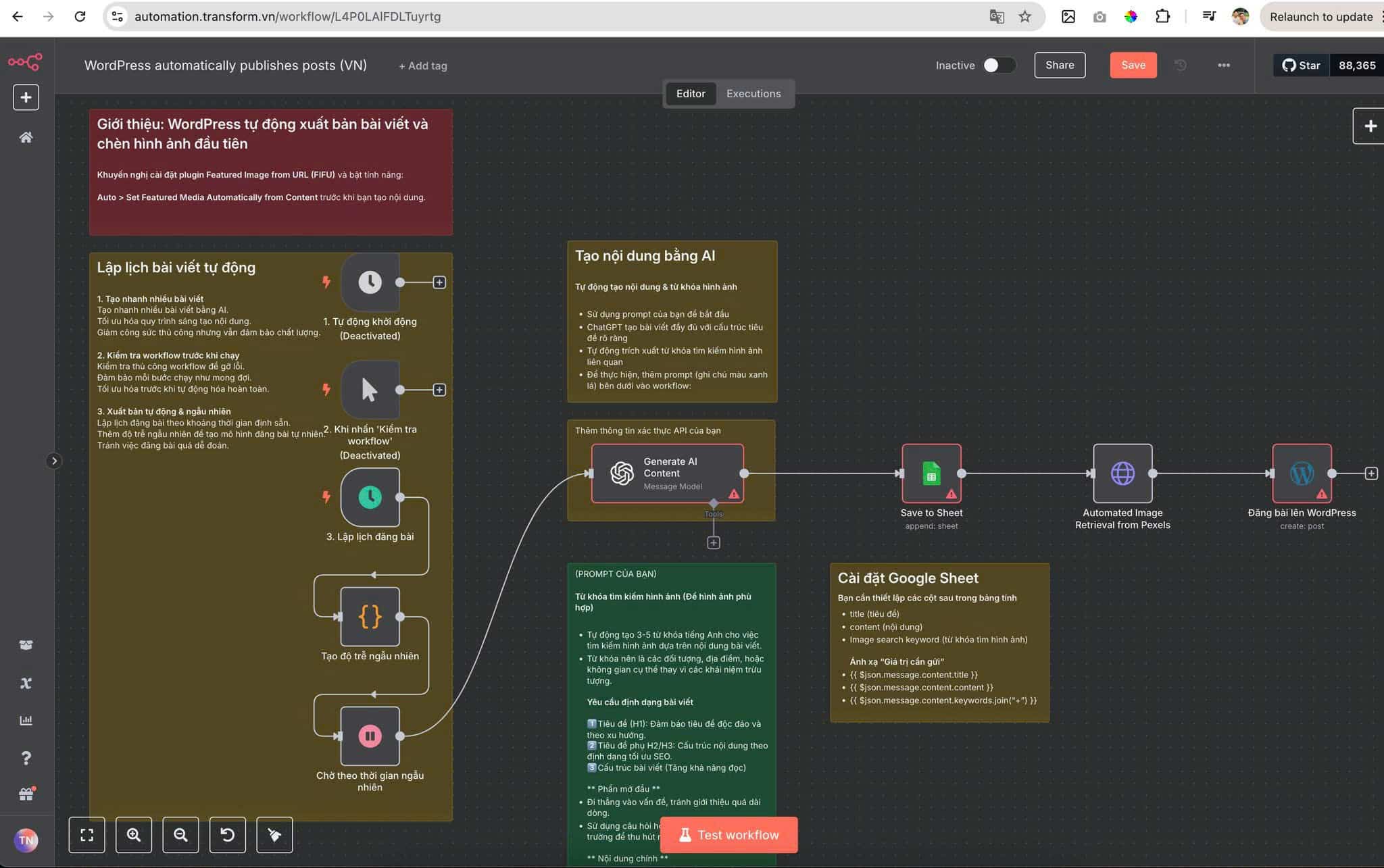Open the Pexels image retrieval HTTP node
The image size is (1384, 868).
(x=1122, y=474)
